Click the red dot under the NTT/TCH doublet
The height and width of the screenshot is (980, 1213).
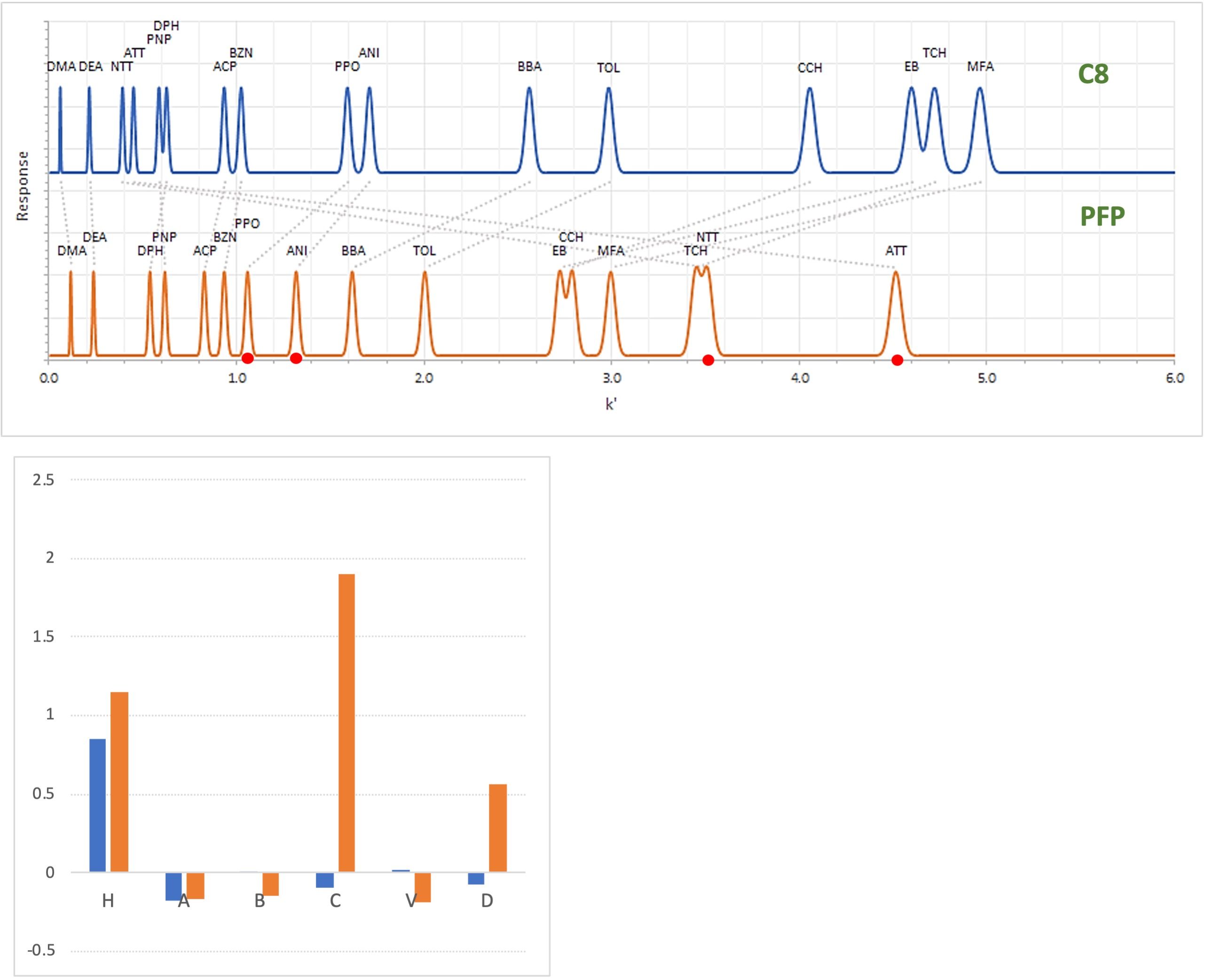(x=708, y=360)
